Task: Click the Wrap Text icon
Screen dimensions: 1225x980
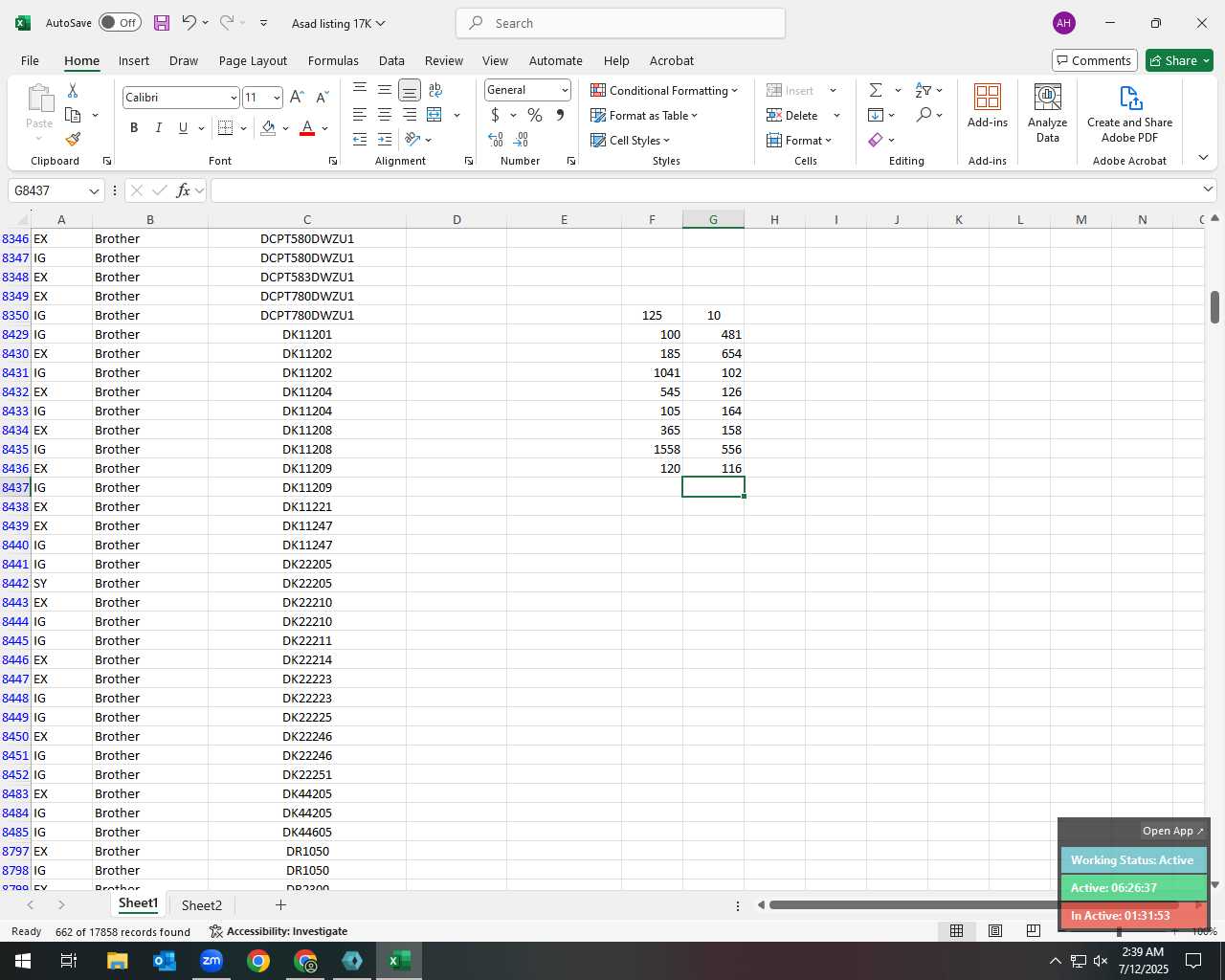Action: click(x=435, y=90)
